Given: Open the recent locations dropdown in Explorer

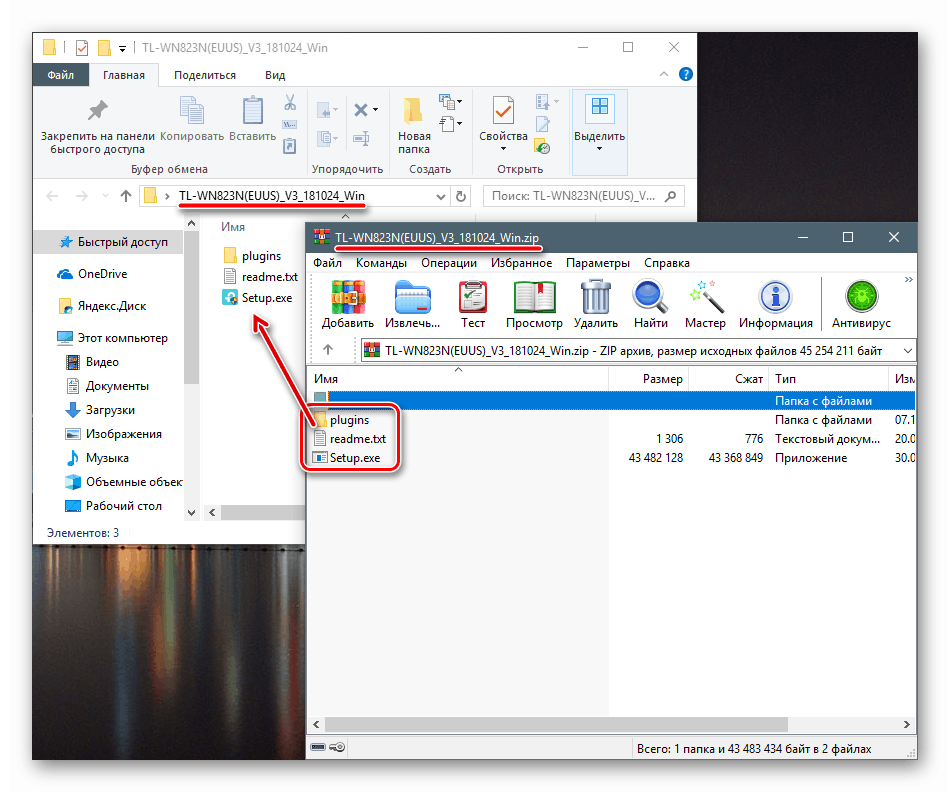Looking at the screenshot, I should 105,196.
